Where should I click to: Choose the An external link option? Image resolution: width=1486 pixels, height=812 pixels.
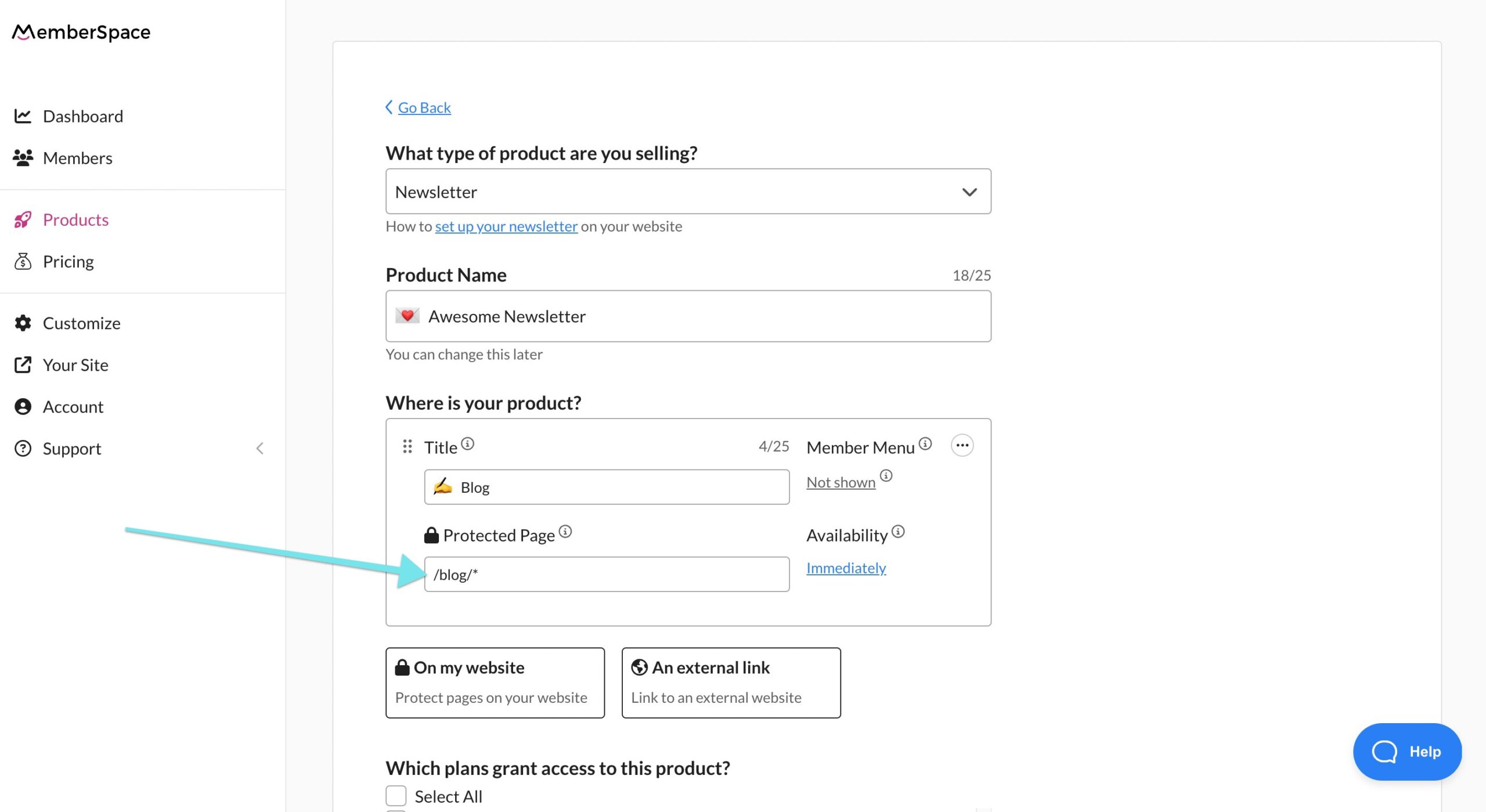731,683
